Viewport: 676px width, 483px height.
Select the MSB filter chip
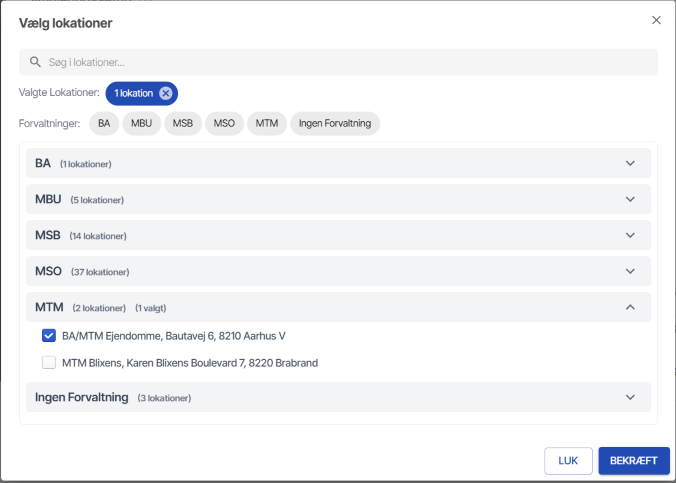pyautogui.click(x=182, y=123)
